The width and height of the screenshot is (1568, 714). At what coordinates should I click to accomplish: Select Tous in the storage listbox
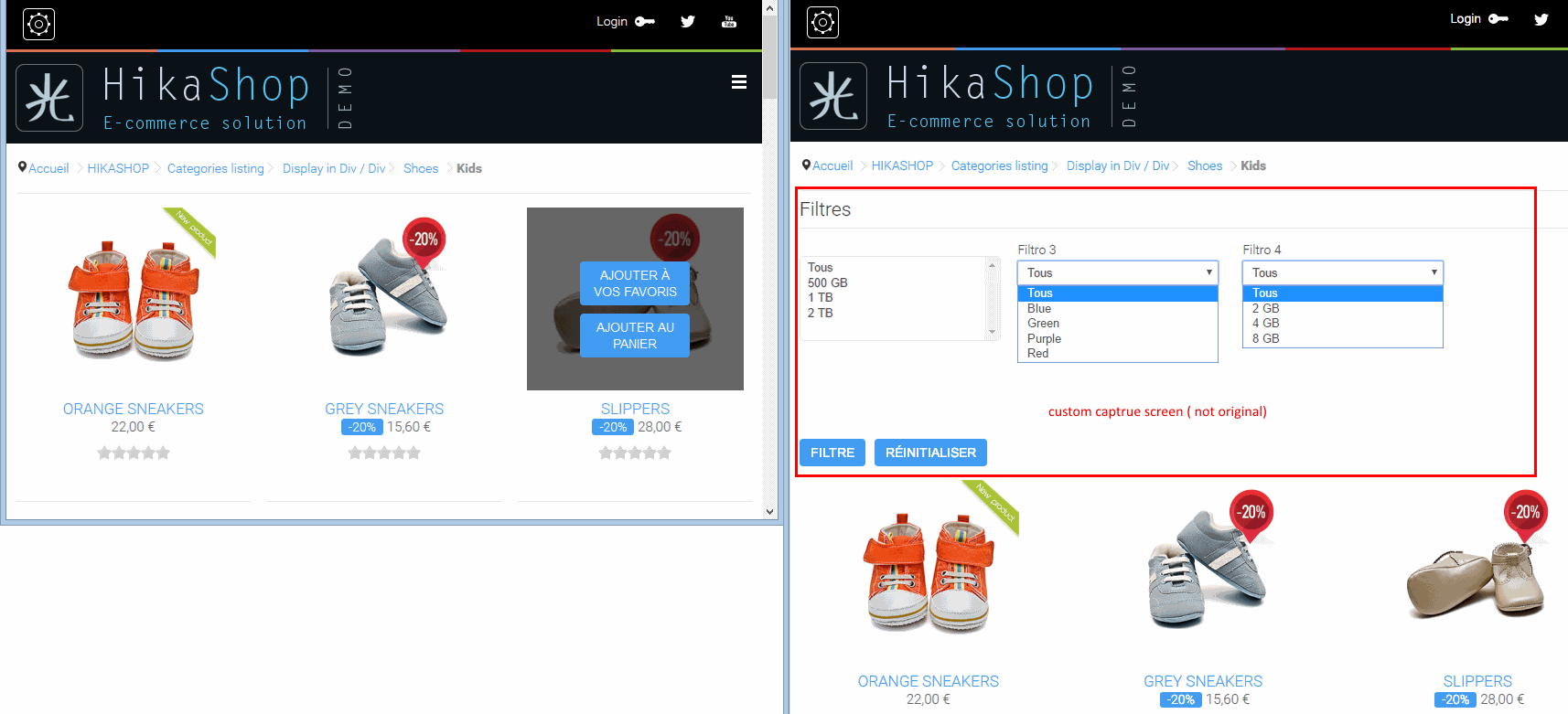pos(894,268)
